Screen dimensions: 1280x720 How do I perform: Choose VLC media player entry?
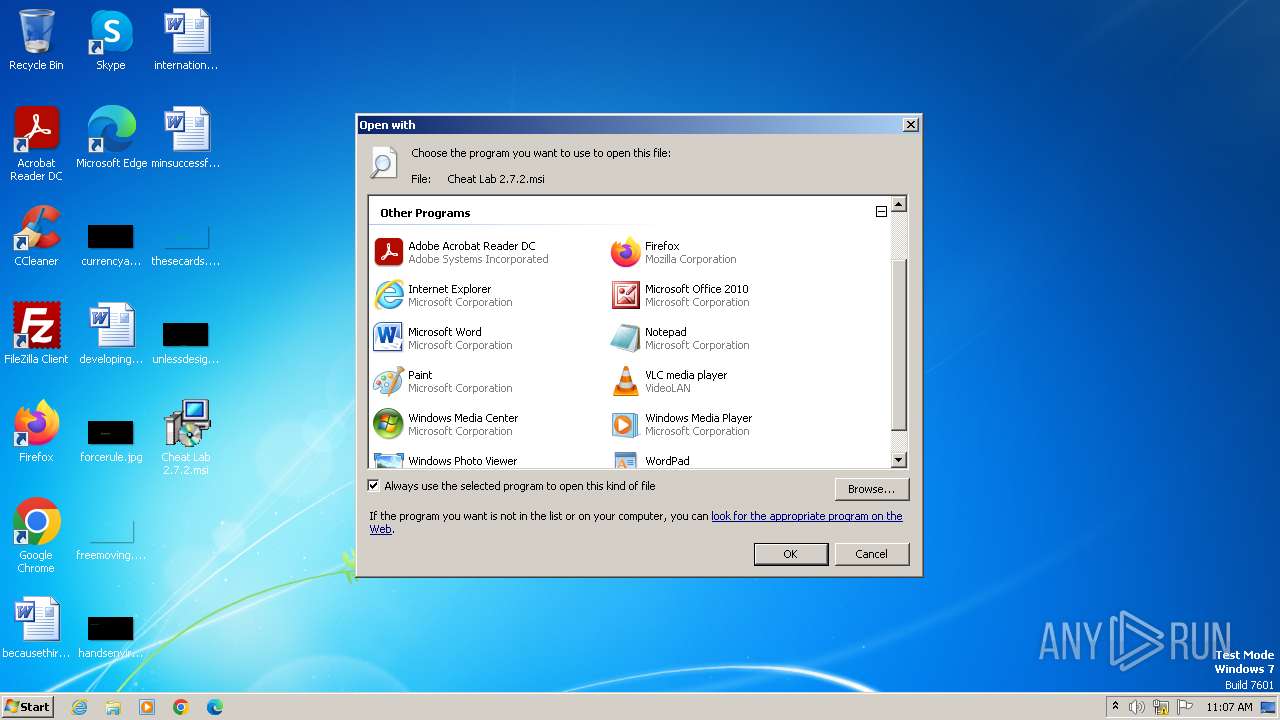(x=669, y=381)
